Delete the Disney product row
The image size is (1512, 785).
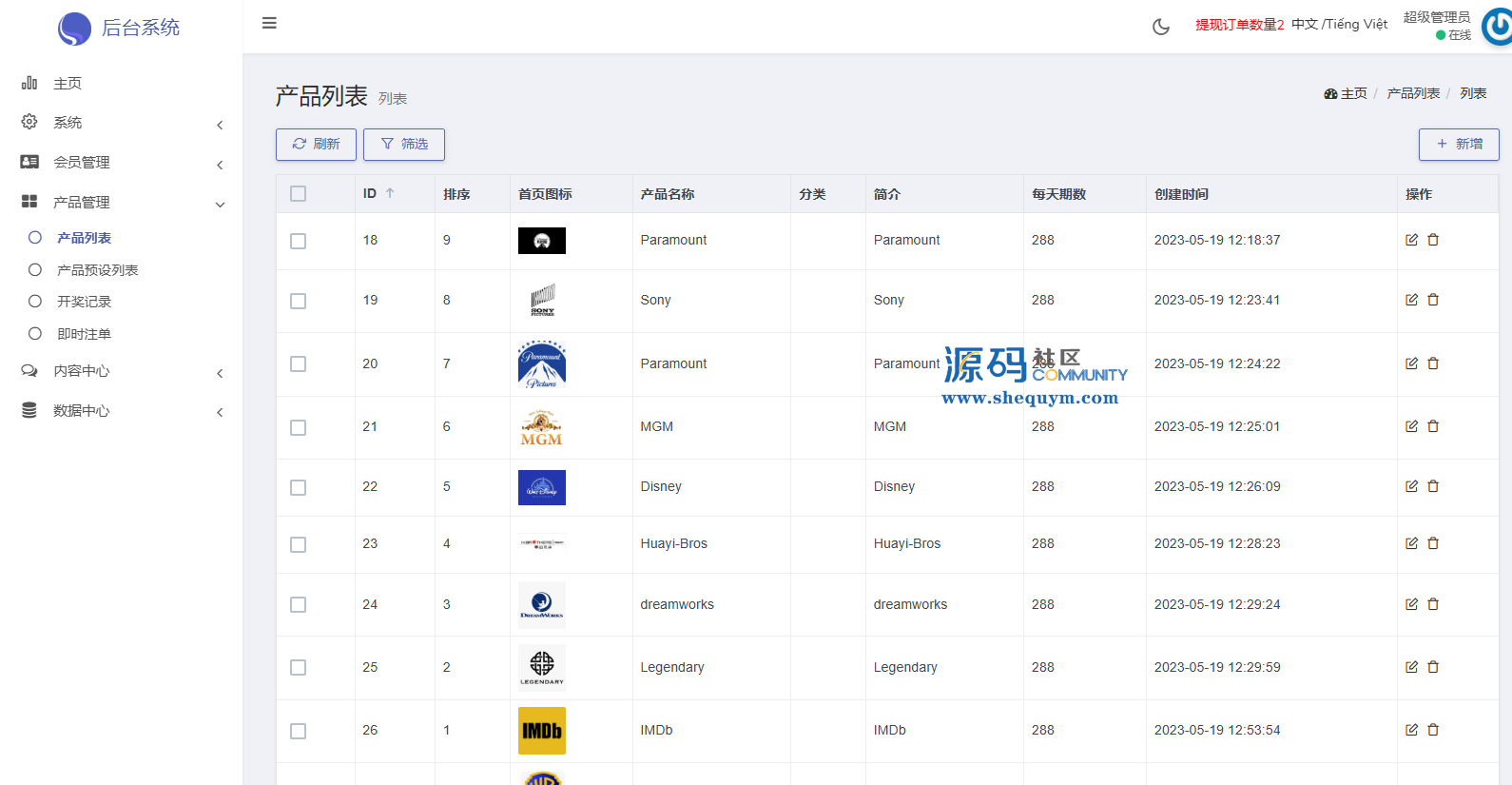point(1433,486)
